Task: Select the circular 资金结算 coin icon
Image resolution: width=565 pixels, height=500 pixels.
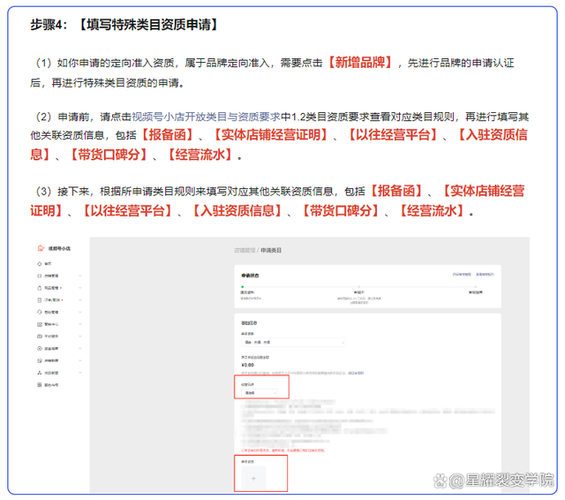Action: point(39,348)
